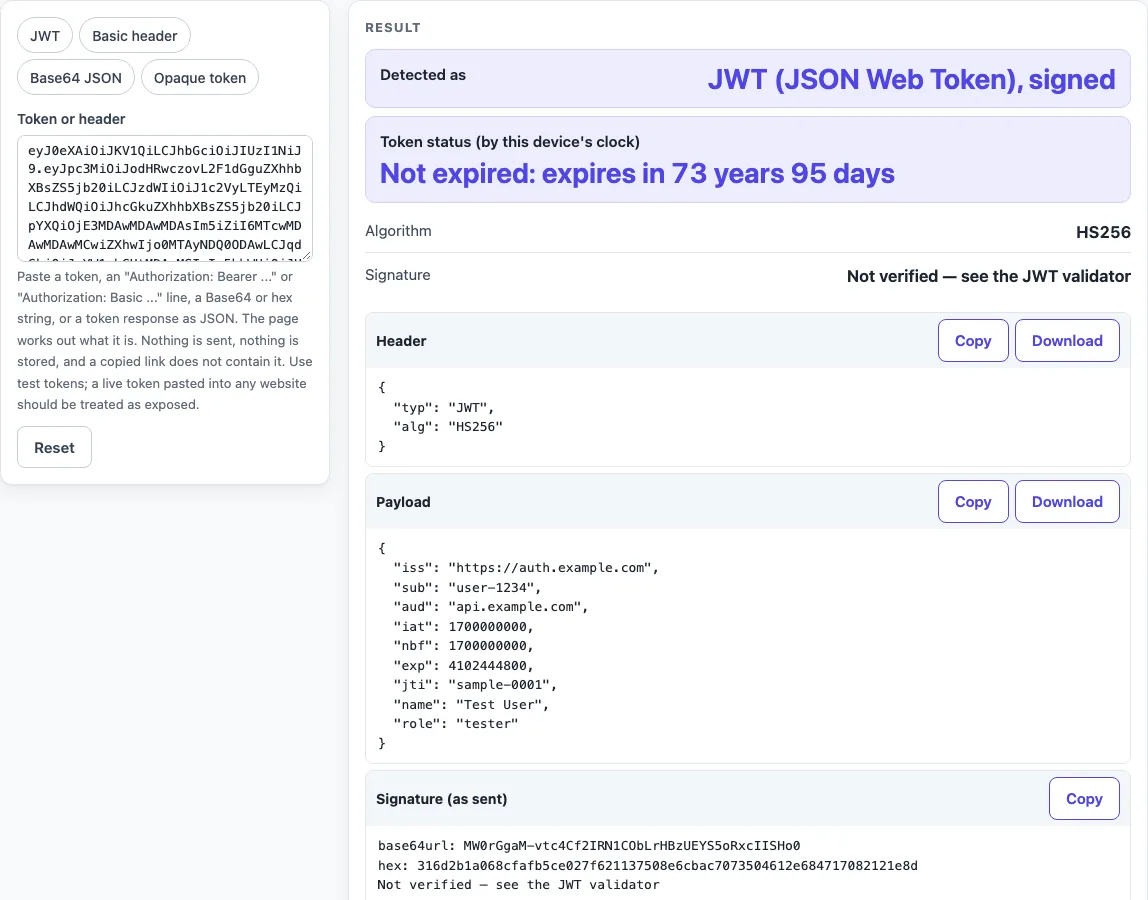The height and width of the screenshot is (900, 1148).
Task: Copy the Signature (as sent)
Action: [x=1084, y=799]
